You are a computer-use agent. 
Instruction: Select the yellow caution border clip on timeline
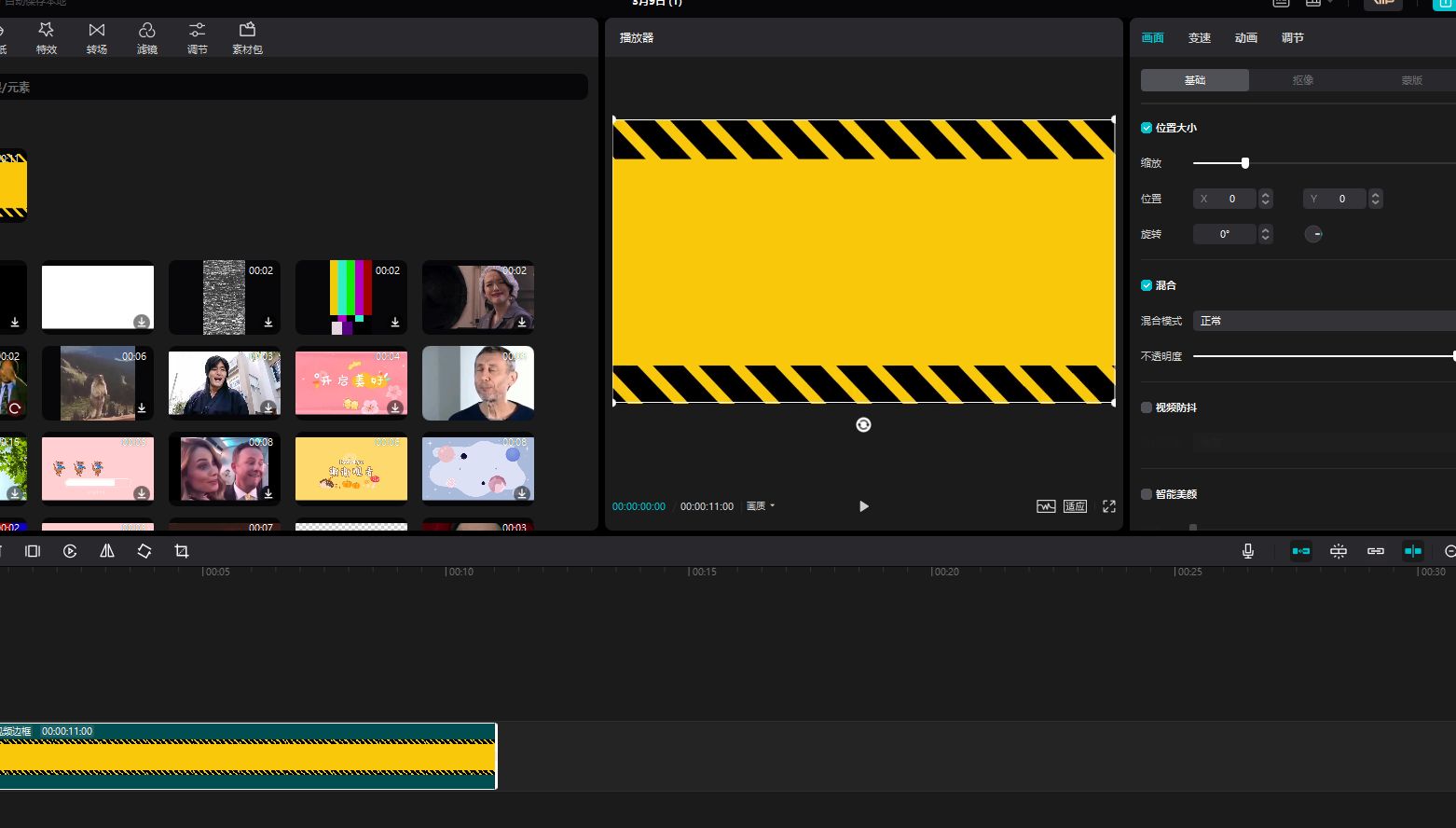pyautogui.click(x=247, y=756)
